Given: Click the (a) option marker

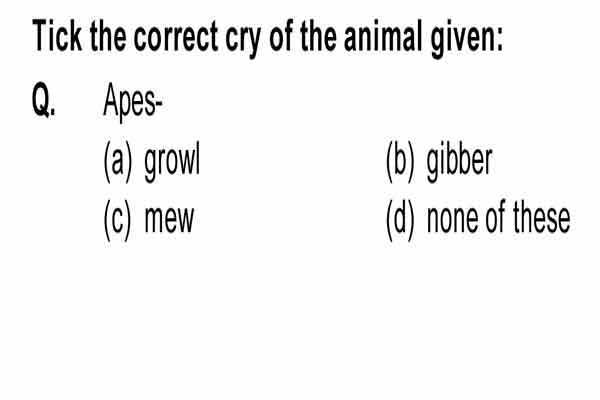Looking at the screenshot, I should pos(118,162).
